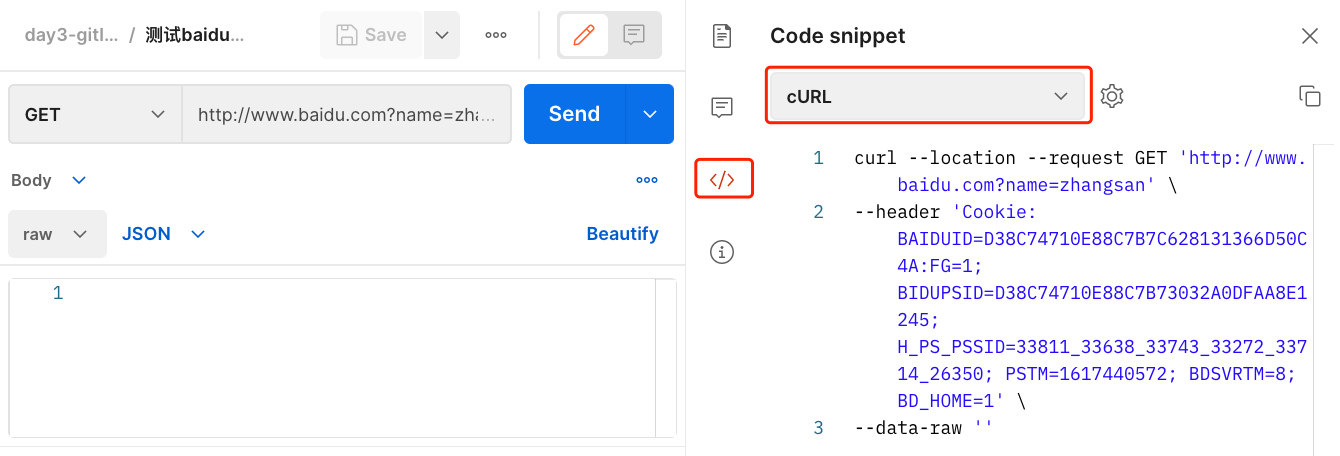Close the Code snippet panel
1340x456 pixels.
point(1309,36)
